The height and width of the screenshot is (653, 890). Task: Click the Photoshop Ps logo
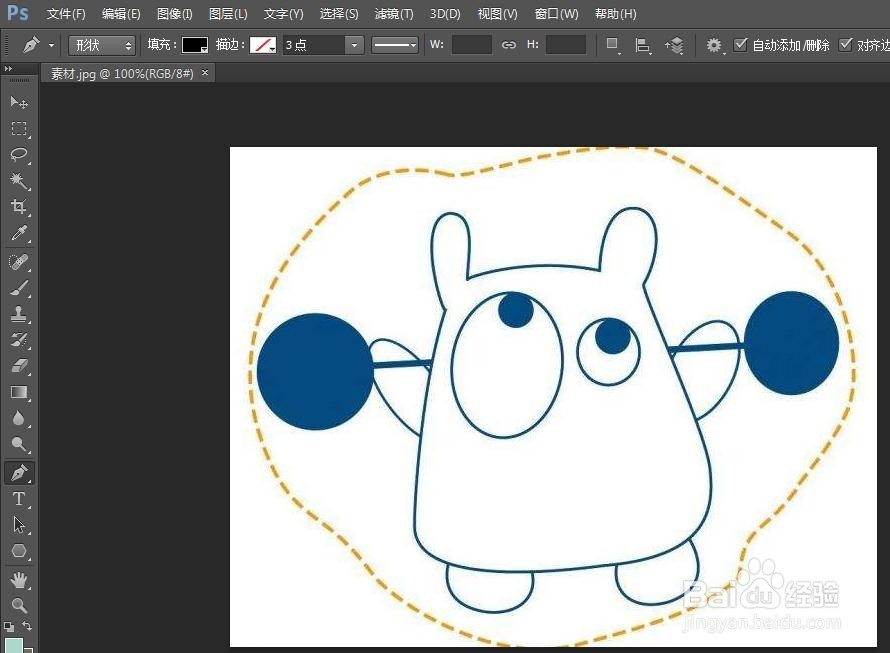coord(18,12)
